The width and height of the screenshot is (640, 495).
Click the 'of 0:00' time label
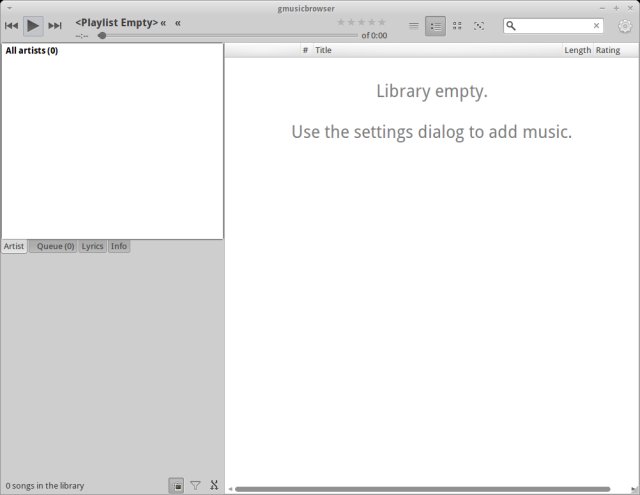click(374, 36)
